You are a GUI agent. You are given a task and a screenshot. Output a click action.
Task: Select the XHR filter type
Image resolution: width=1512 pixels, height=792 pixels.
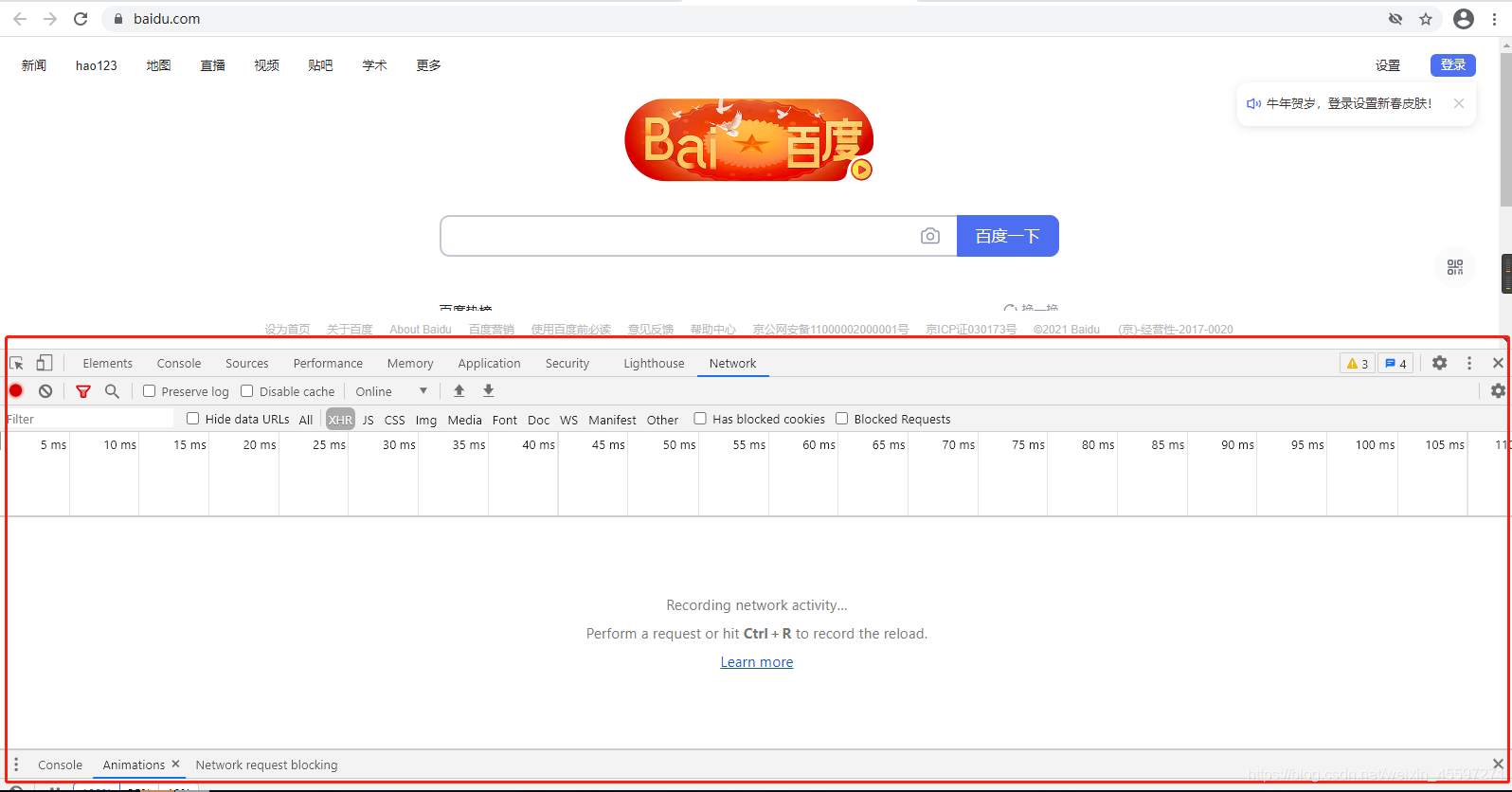click(x=340, y=419)
